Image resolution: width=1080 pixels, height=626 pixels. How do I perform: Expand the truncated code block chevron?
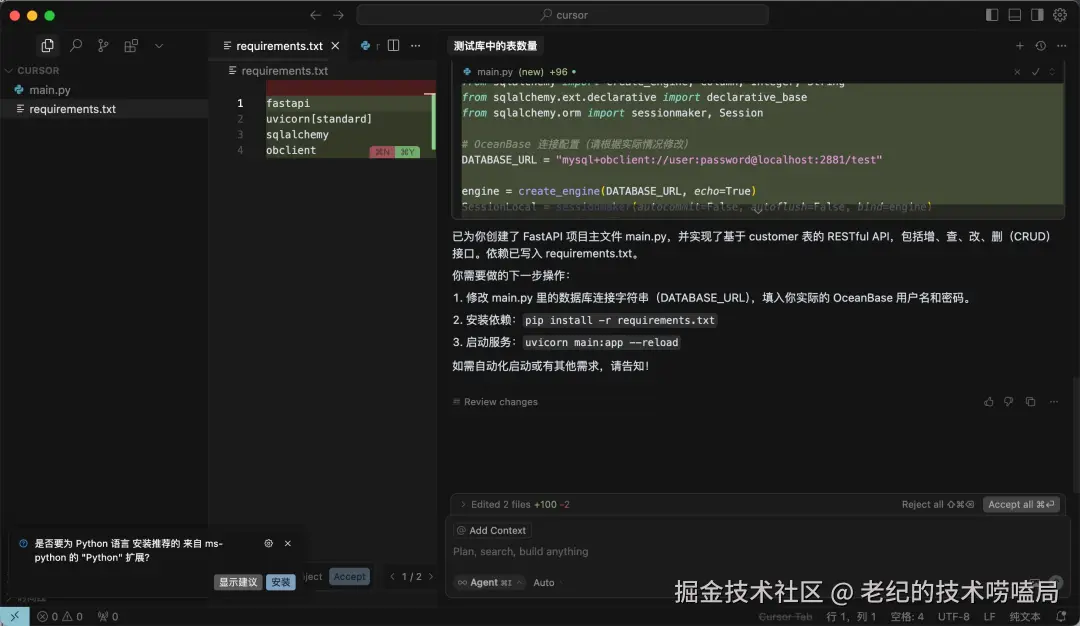(758, 209)
